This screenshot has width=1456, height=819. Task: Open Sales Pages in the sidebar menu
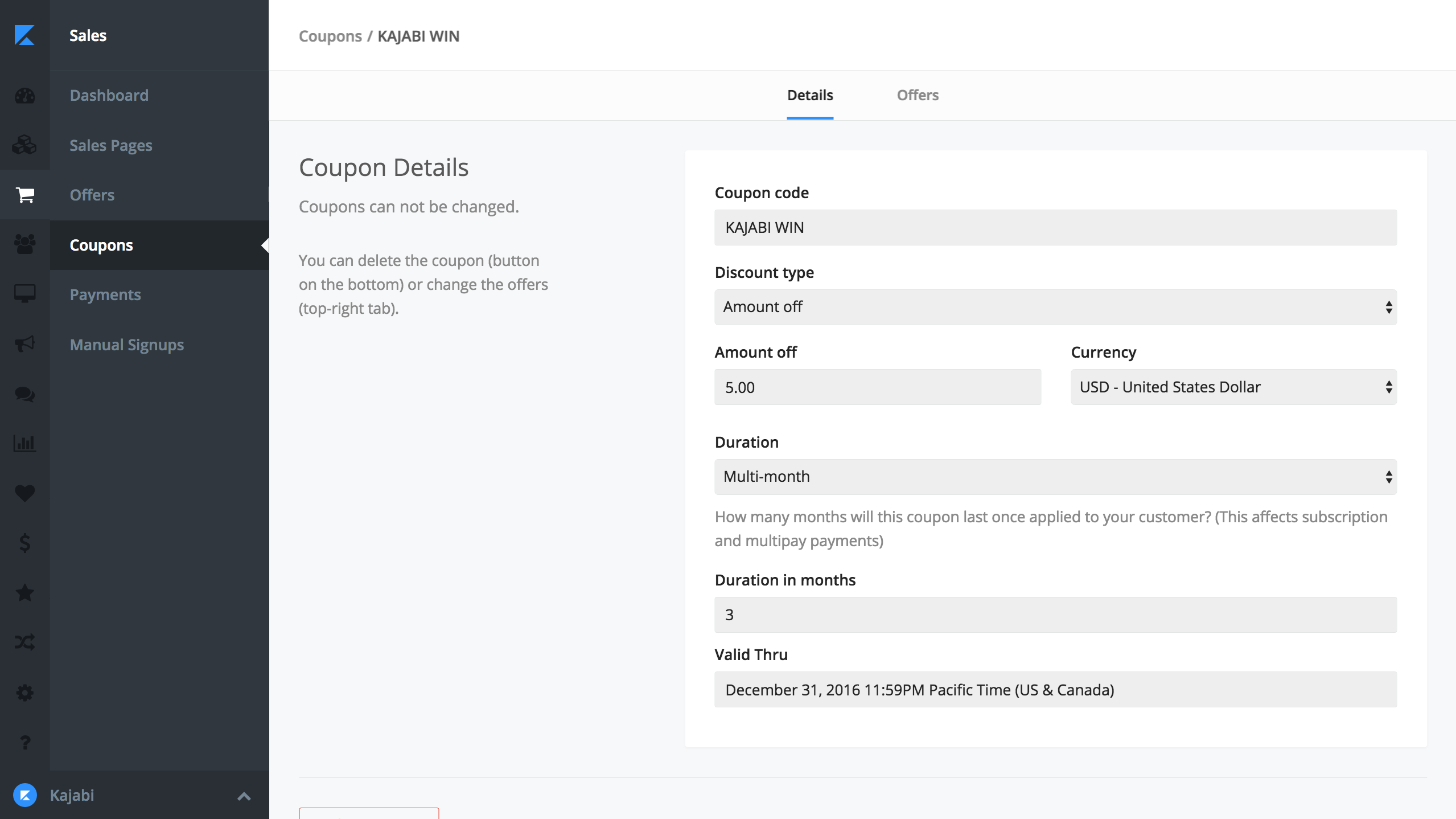pyautogui.click(x=111, y=145)
